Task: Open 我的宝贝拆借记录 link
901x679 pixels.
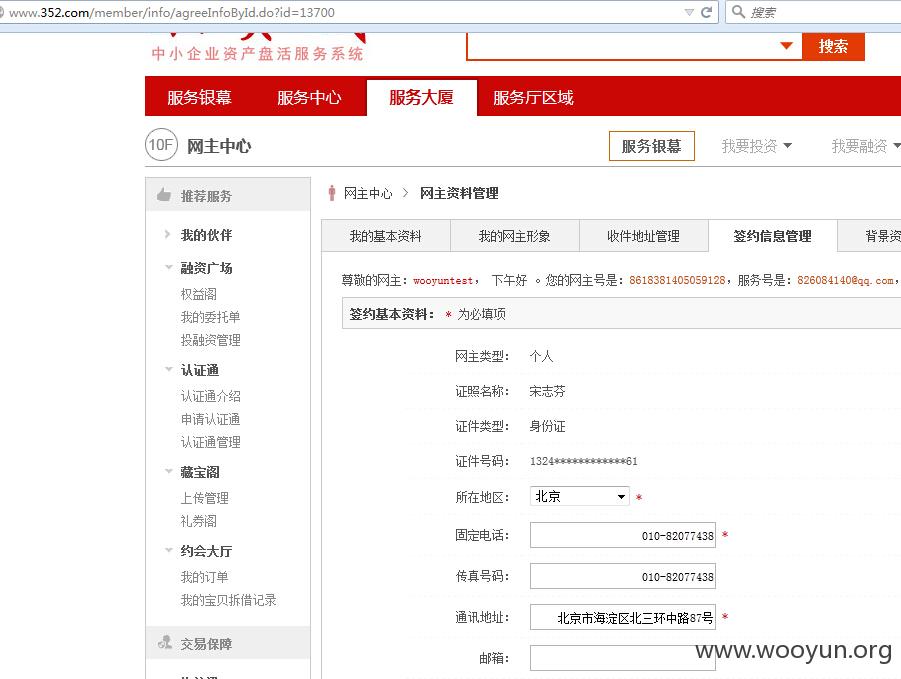Action: (x=229, y=600)
